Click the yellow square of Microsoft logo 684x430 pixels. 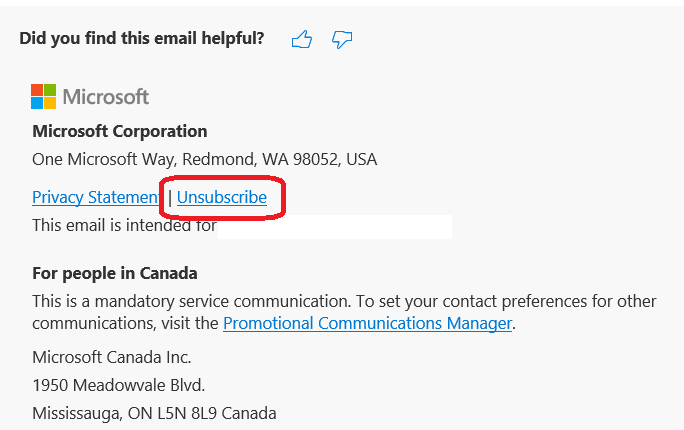click(x=50, y=102)
